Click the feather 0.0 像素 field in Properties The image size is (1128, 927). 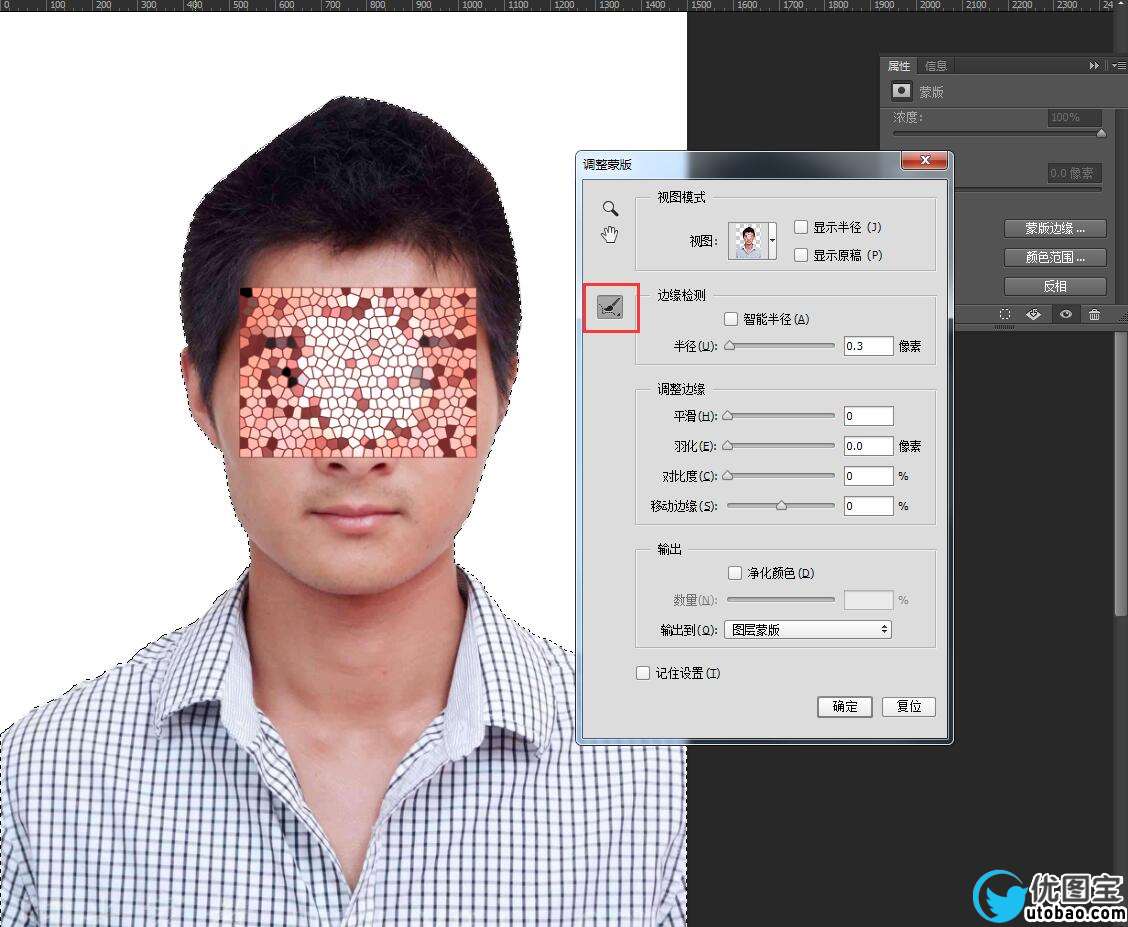pyautogui.click(x=1073, y=173)
